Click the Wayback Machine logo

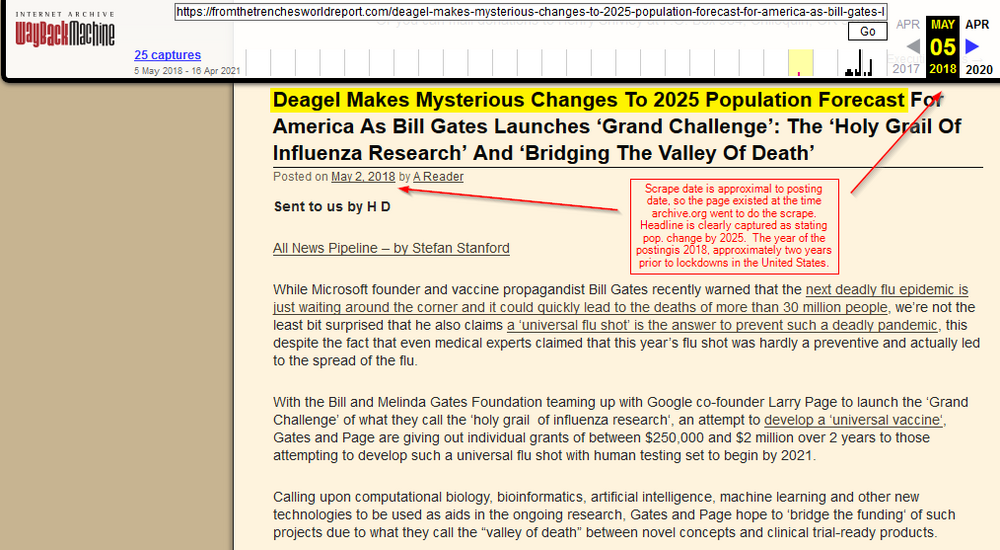coord(65,29)
